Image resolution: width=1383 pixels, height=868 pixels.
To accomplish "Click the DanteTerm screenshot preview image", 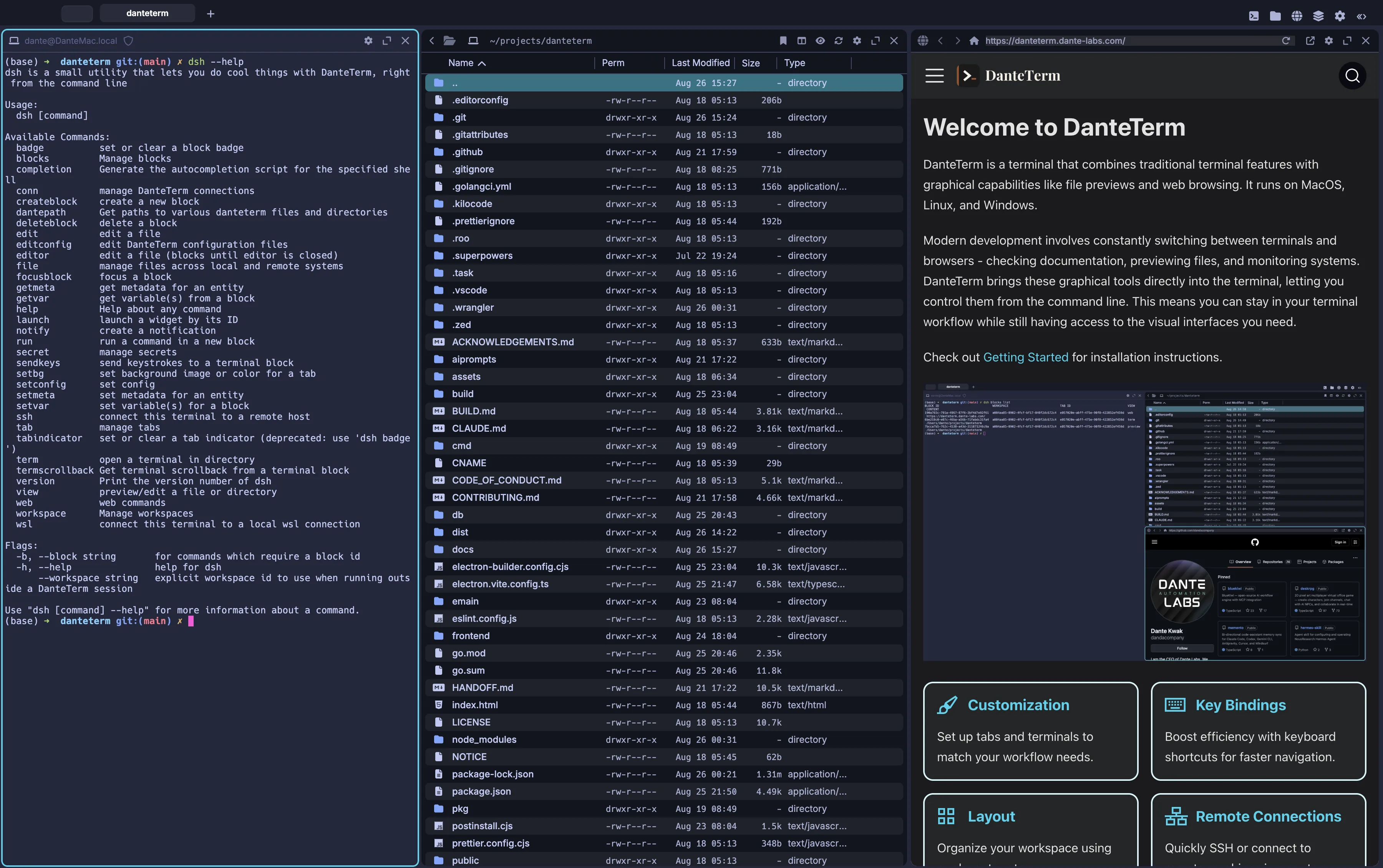I will [x=1144, y=522].
